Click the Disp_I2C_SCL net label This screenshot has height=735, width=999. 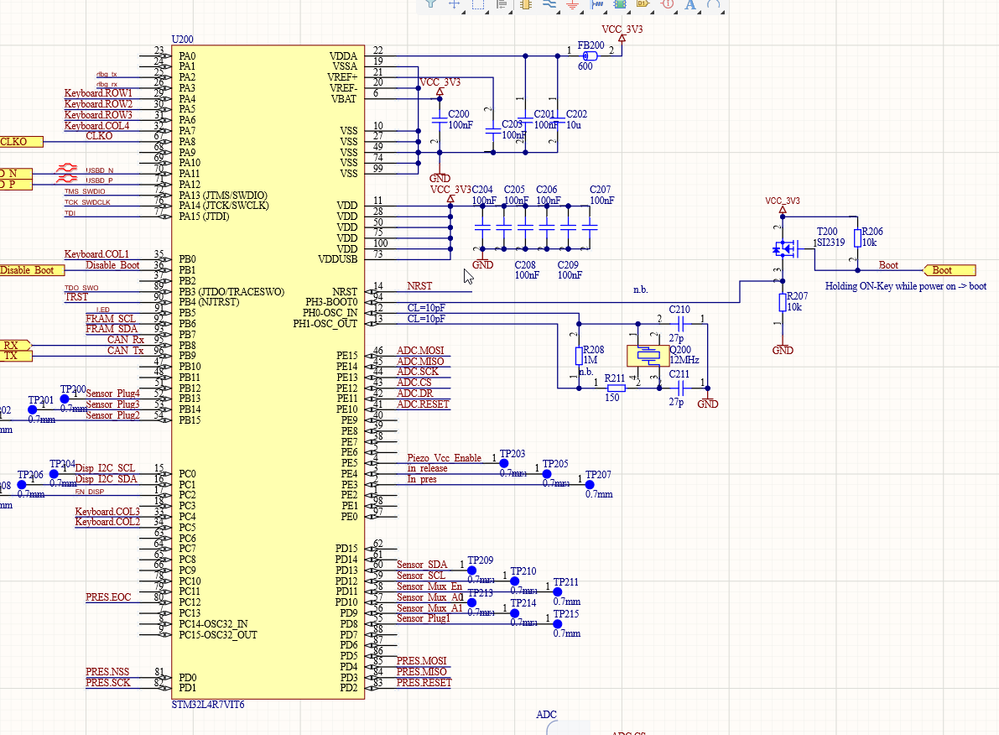[x=105, y=468]
